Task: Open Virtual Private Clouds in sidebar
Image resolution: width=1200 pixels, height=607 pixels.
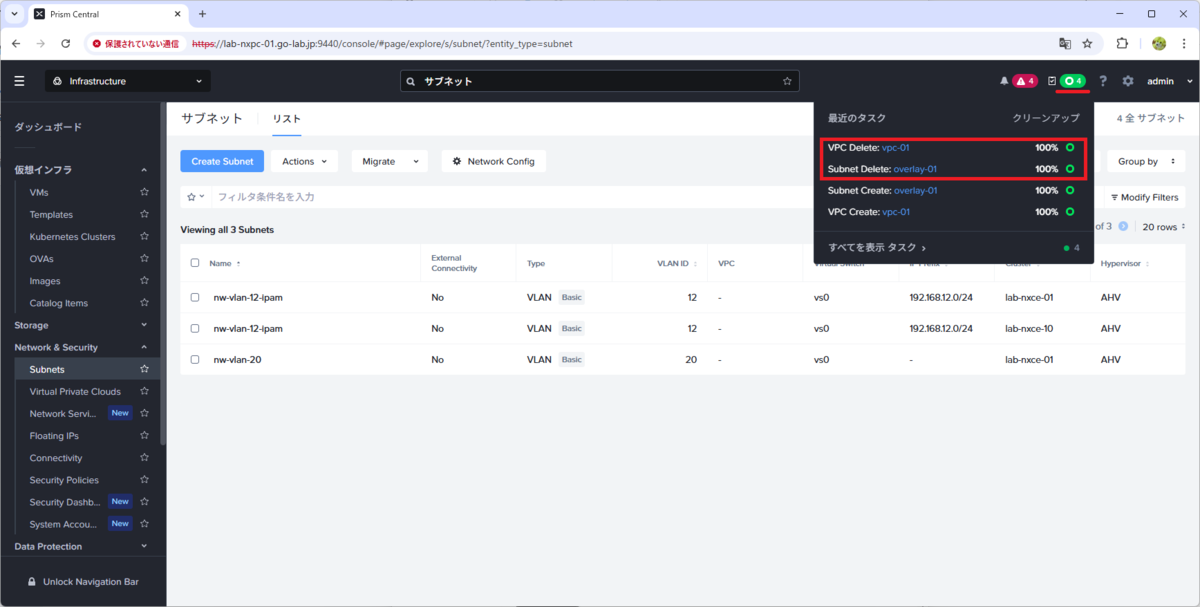Action: tap(75, 391)
